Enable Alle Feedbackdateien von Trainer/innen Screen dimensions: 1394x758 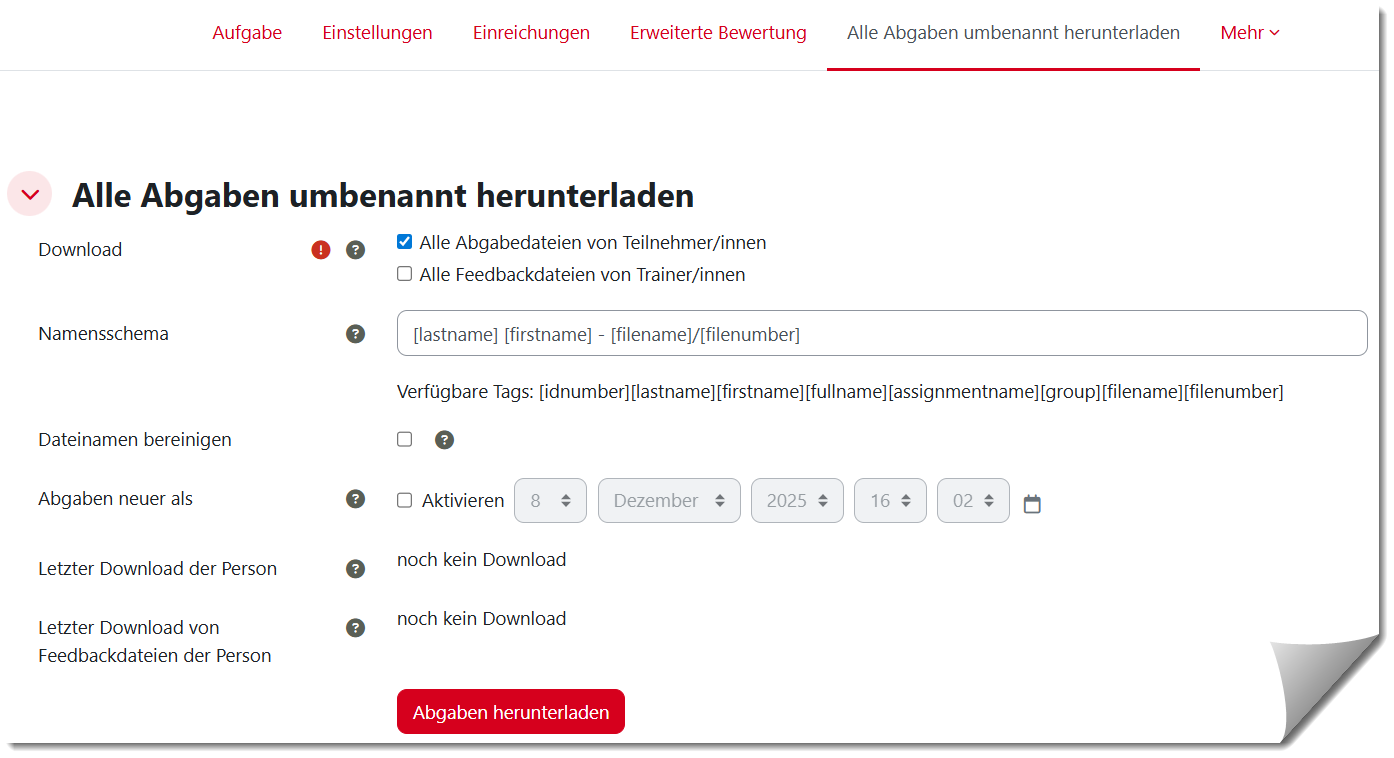pyautogui.click(x=405, y=274)
